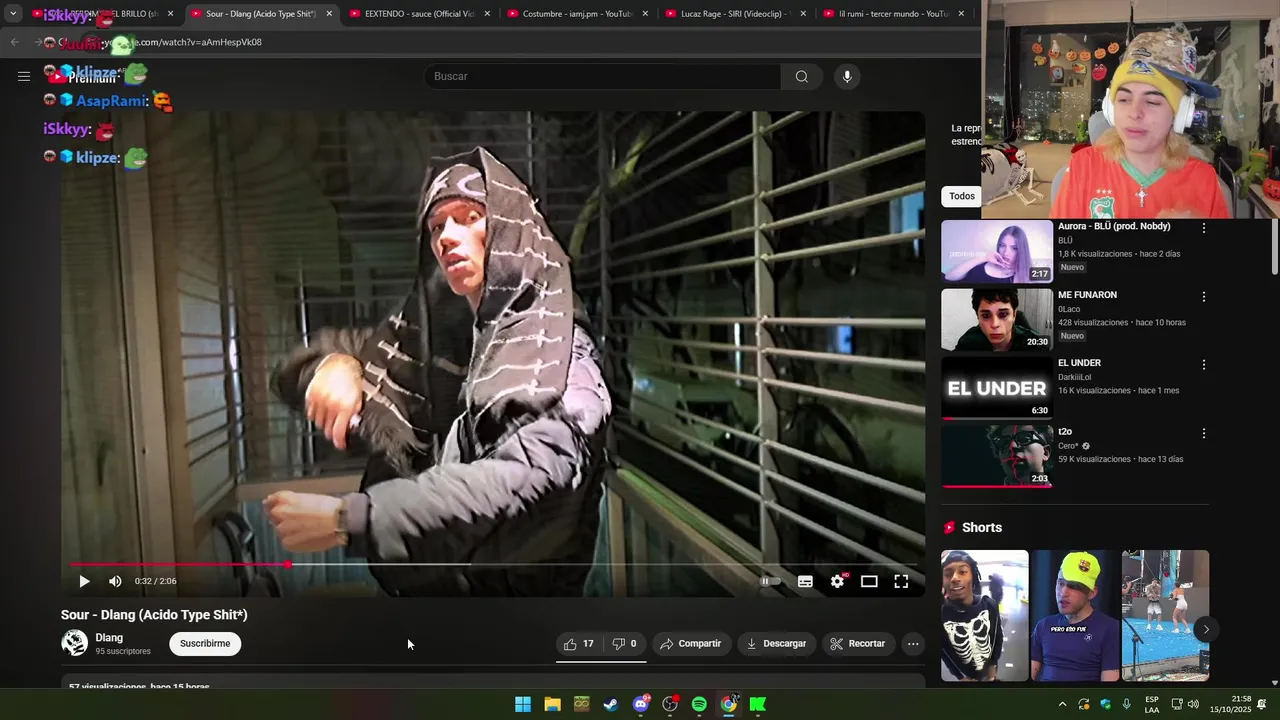The image size is (1280, 720).
Task: Mute the video volume speaker icon
Action: click(x=115, y=581)
